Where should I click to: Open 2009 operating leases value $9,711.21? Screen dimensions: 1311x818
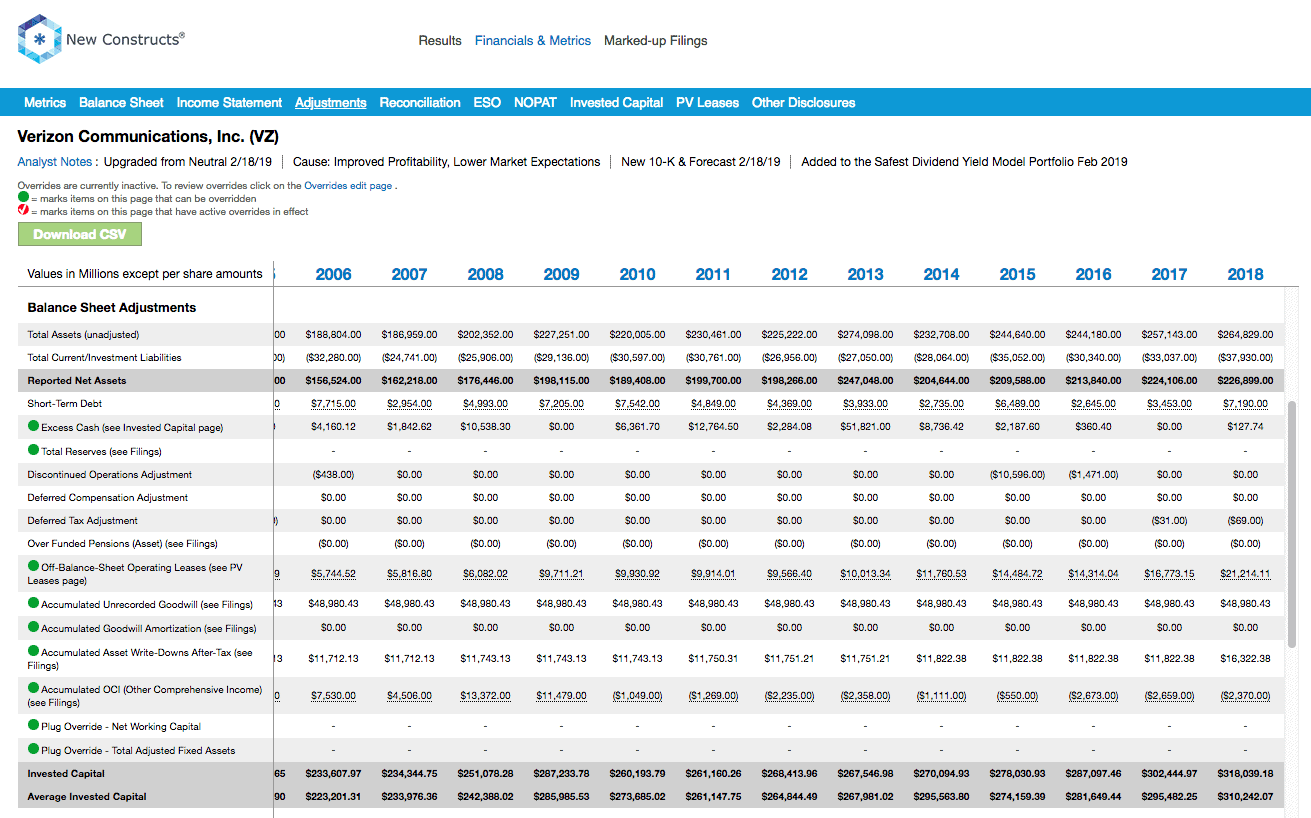coord(561,573)
